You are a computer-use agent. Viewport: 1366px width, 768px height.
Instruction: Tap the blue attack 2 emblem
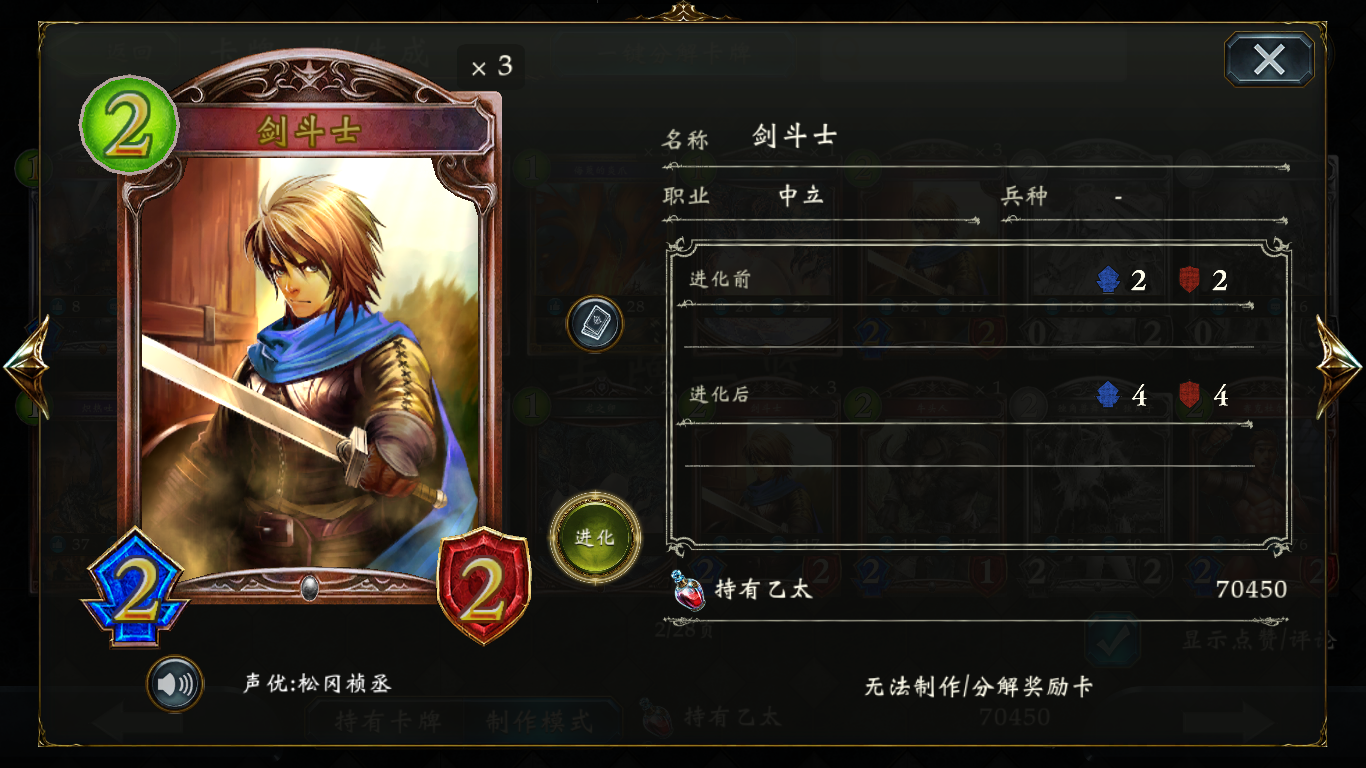click(135, 588)
